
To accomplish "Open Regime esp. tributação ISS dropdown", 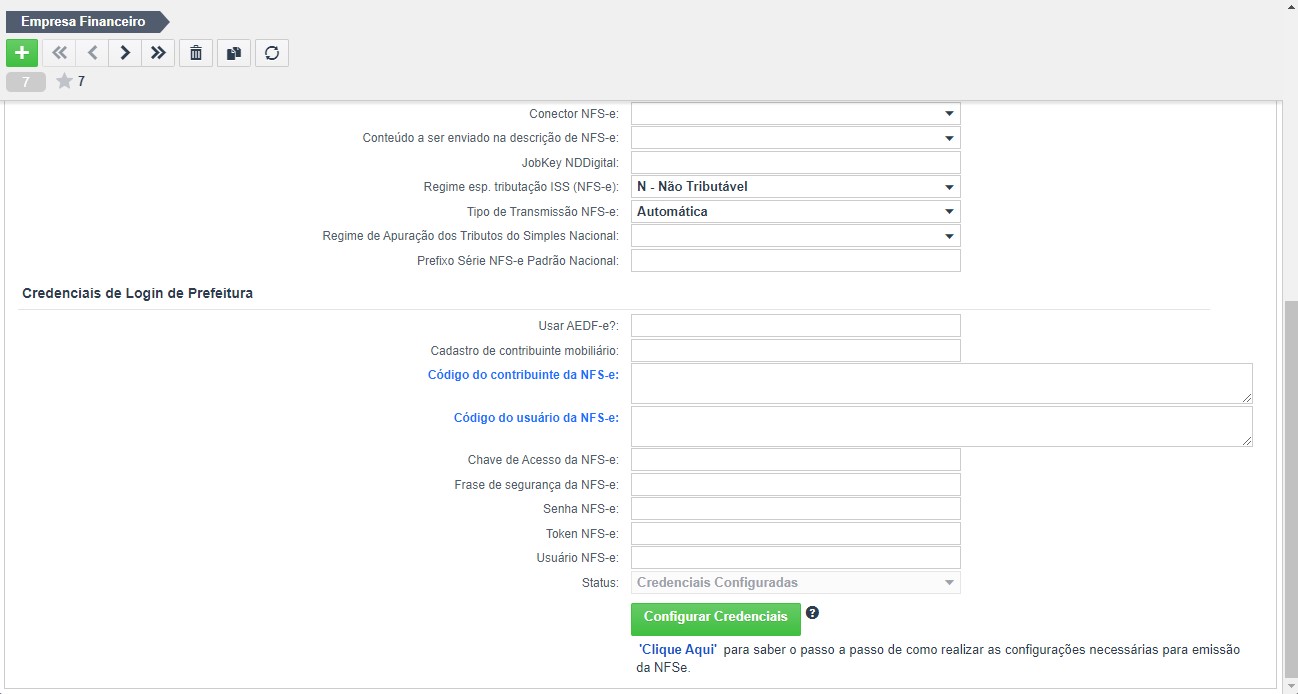I will (796, 187).
